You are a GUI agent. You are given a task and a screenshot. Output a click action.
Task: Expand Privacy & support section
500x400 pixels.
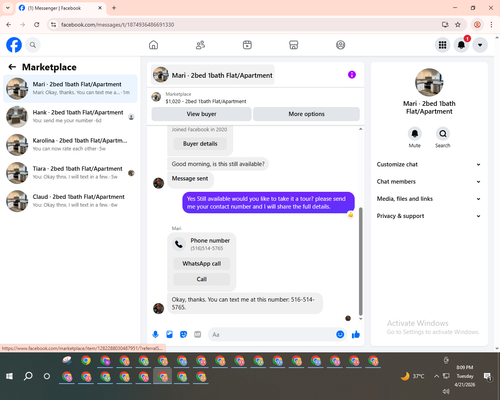point(429,216)
